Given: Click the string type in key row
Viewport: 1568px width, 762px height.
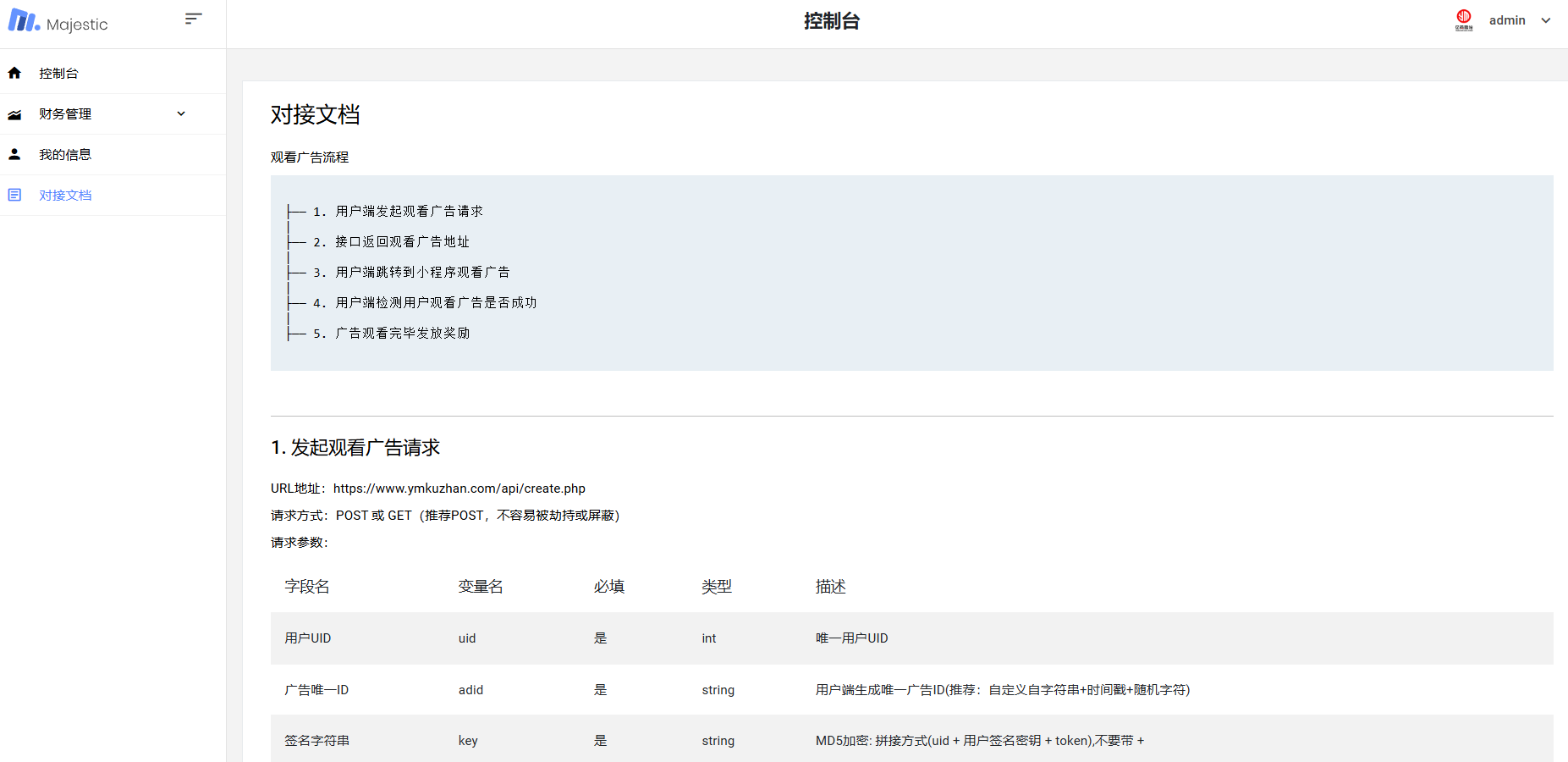Looking at the screenshot, I should 718,741.
